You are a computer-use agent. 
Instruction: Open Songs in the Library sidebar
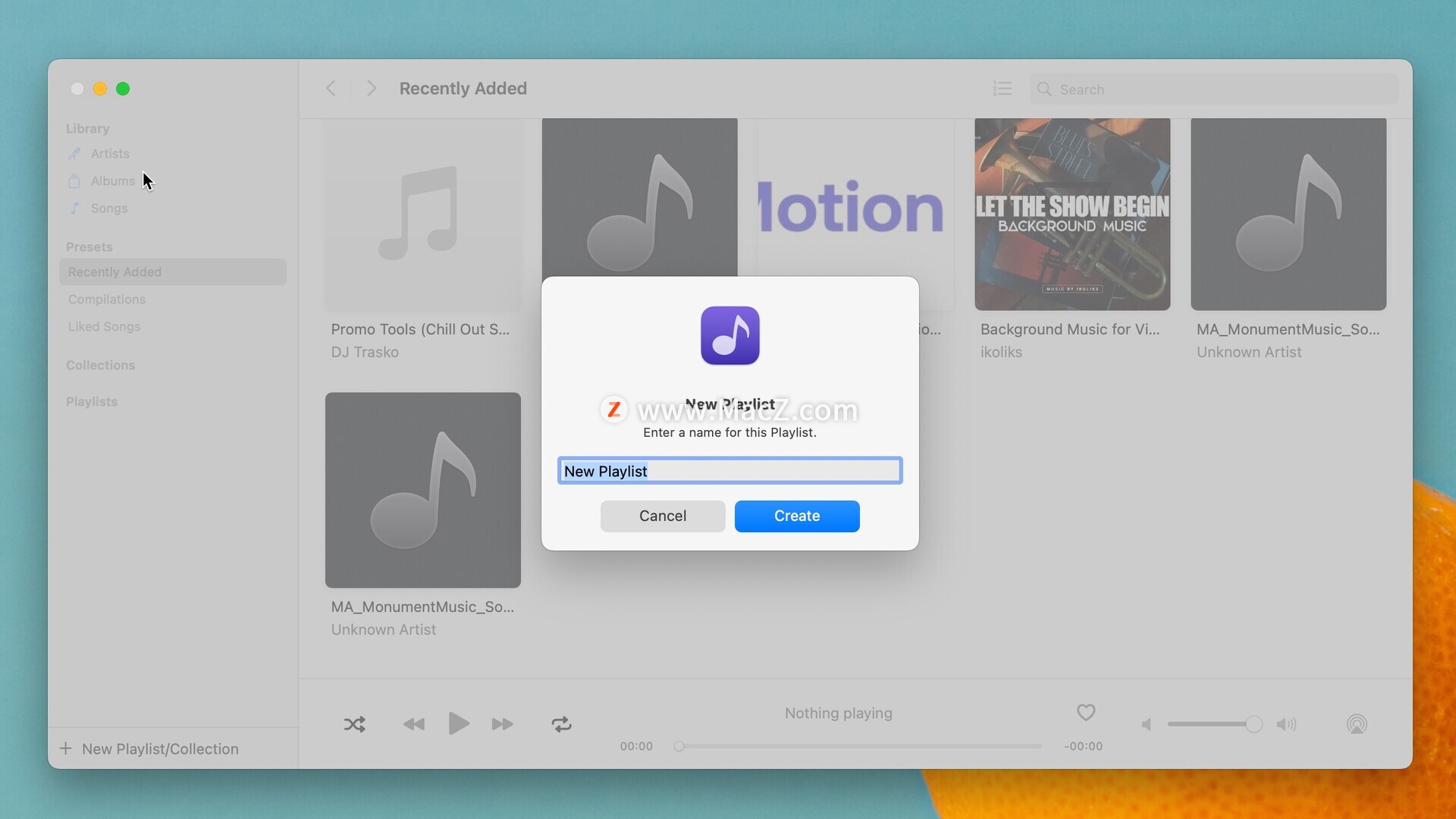click(x=109, y=208)
